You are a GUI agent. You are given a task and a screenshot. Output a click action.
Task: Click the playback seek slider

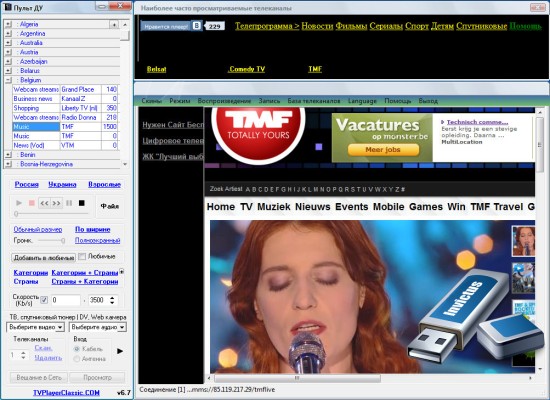click(x=52, y=213)
